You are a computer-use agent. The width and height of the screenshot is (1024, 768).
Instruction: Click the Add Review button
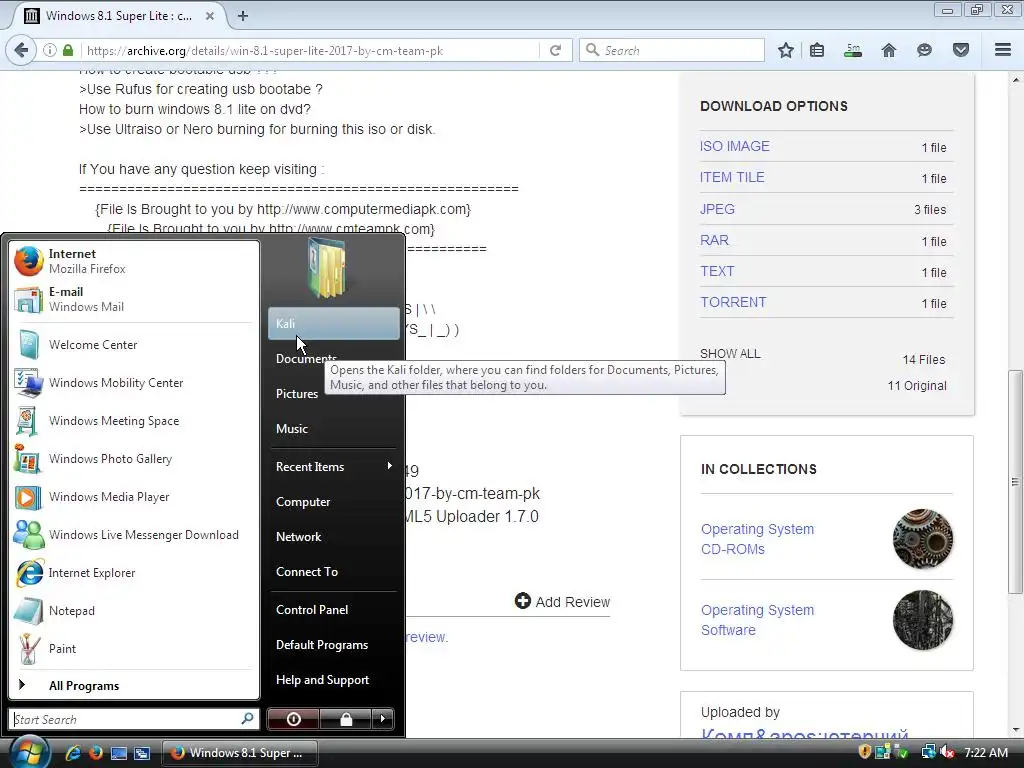(x=562, y=601)
